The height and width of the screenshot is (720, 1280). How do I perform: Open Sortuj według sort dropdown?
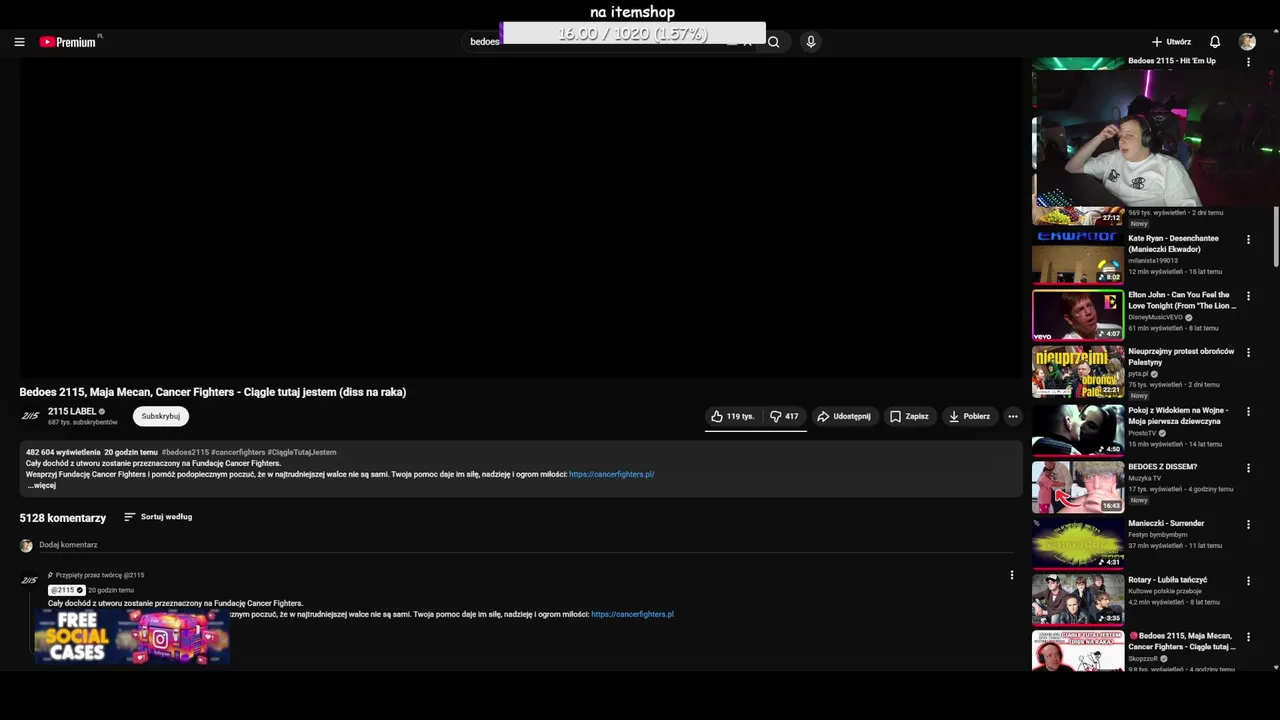(x=158, y=517)
